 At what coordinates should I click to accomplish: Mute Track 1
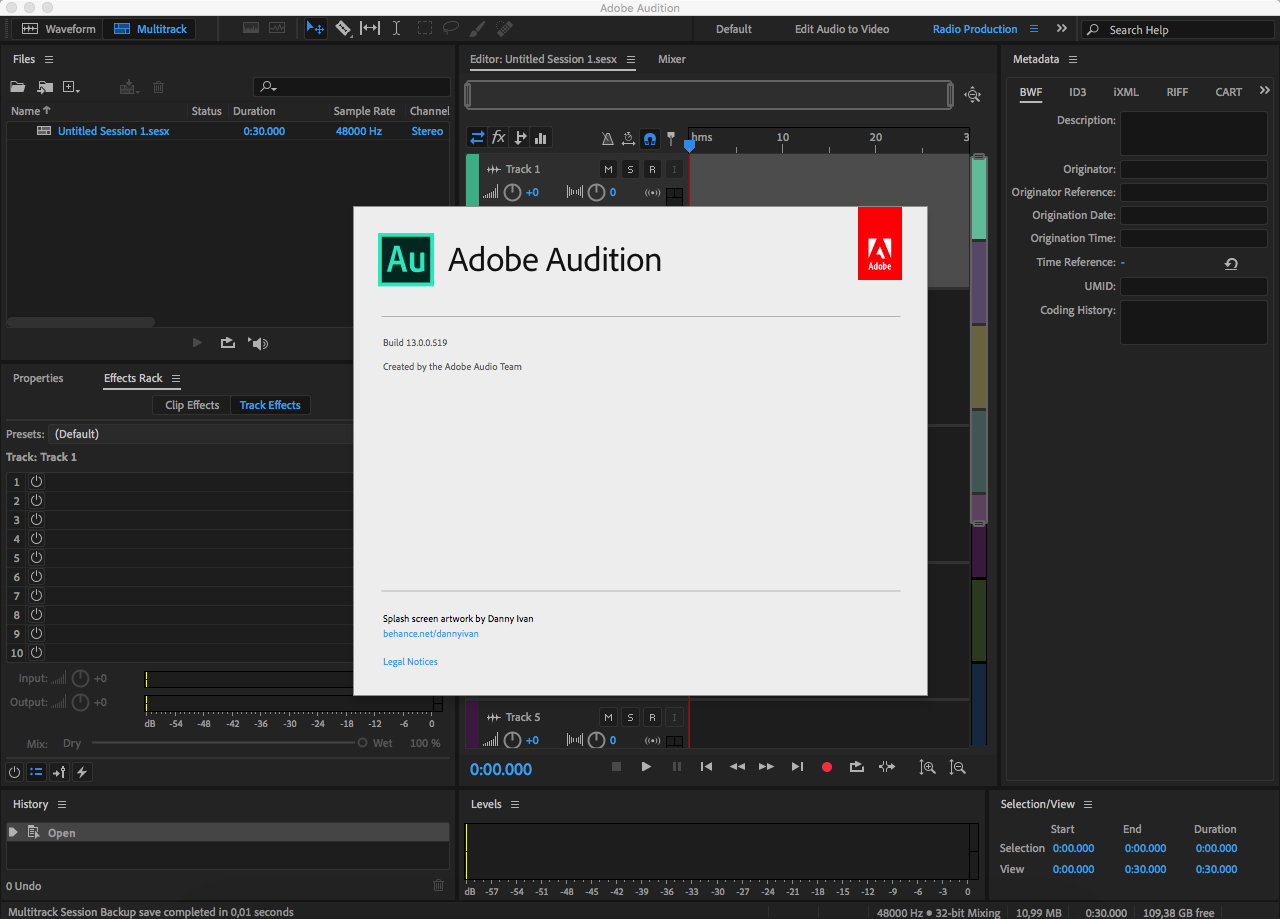click(608, 169)
